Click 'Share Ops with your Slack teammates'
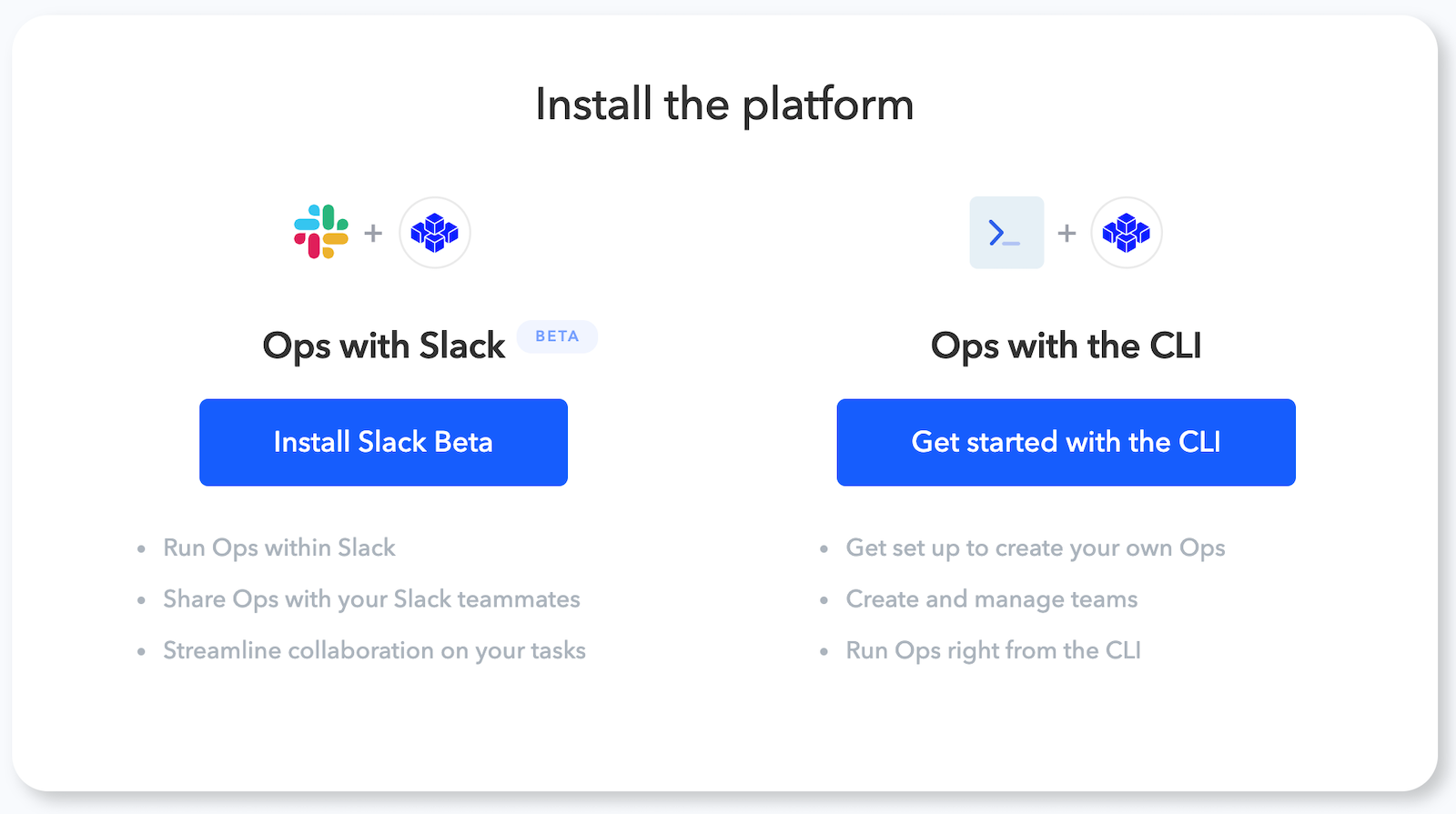Viewport: 1456px width, 814px height. click(371, 599)
